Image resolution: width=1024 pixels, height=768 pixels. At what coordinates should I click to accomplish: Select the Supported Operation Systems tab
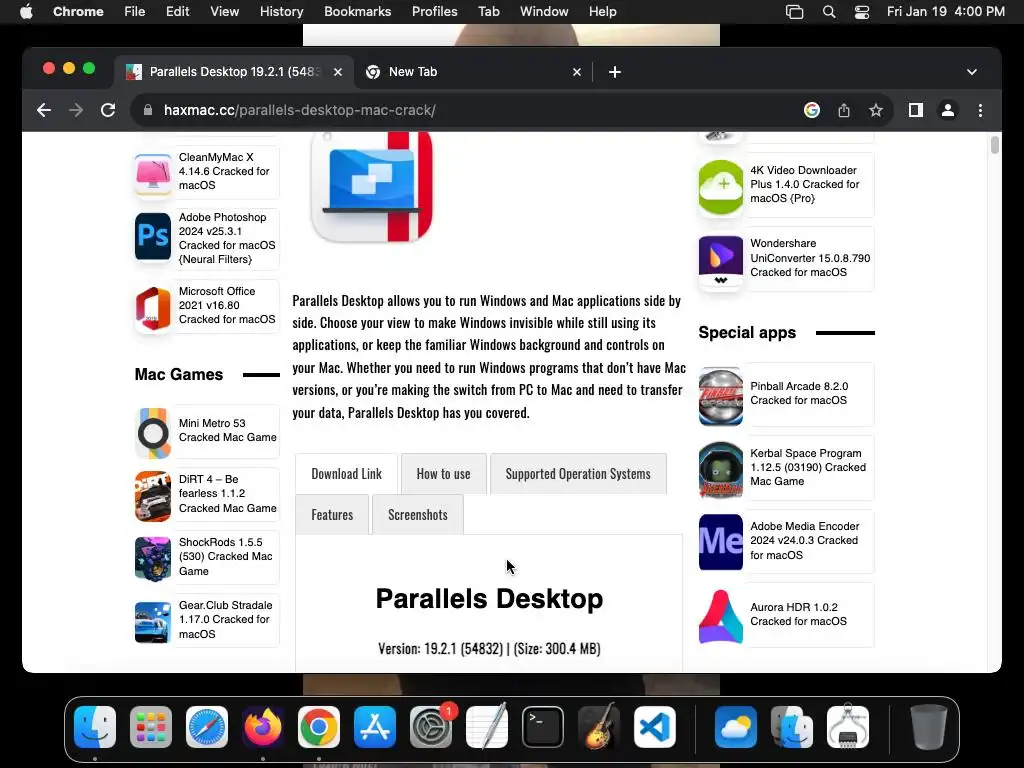[x=578, y=474]
